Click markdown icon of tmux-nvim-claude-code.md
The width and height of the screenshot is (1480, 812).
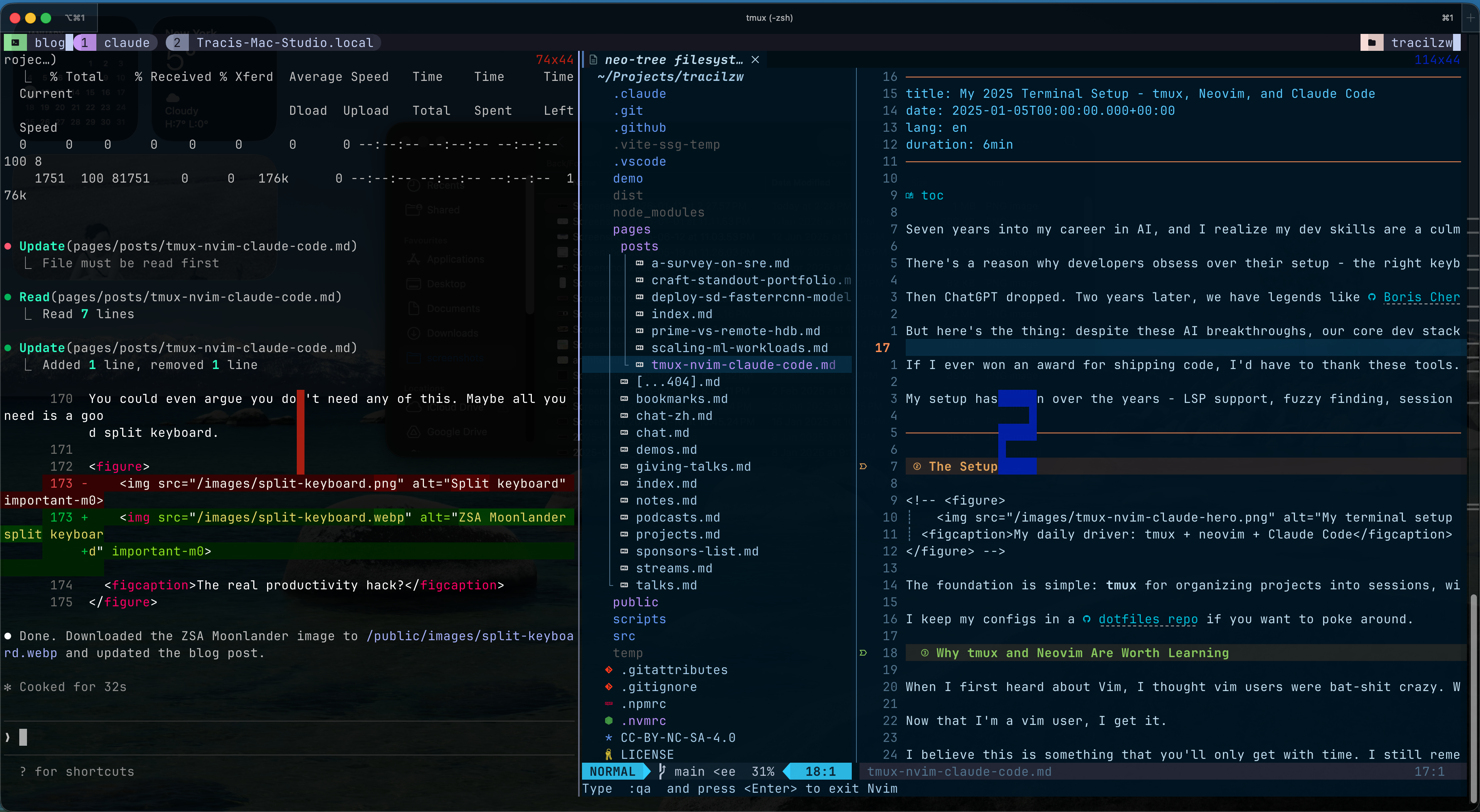point(639,365)
